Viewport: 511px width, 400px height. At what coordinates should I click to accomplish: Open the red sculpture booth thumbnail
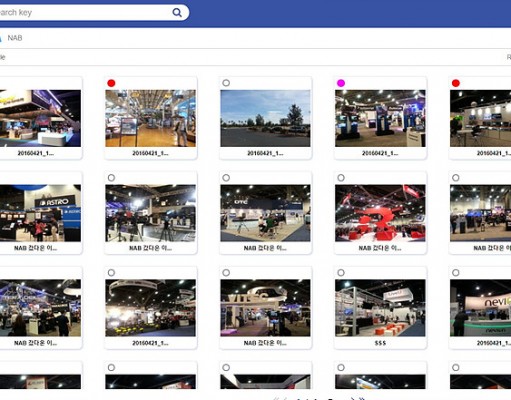[380, 213]
